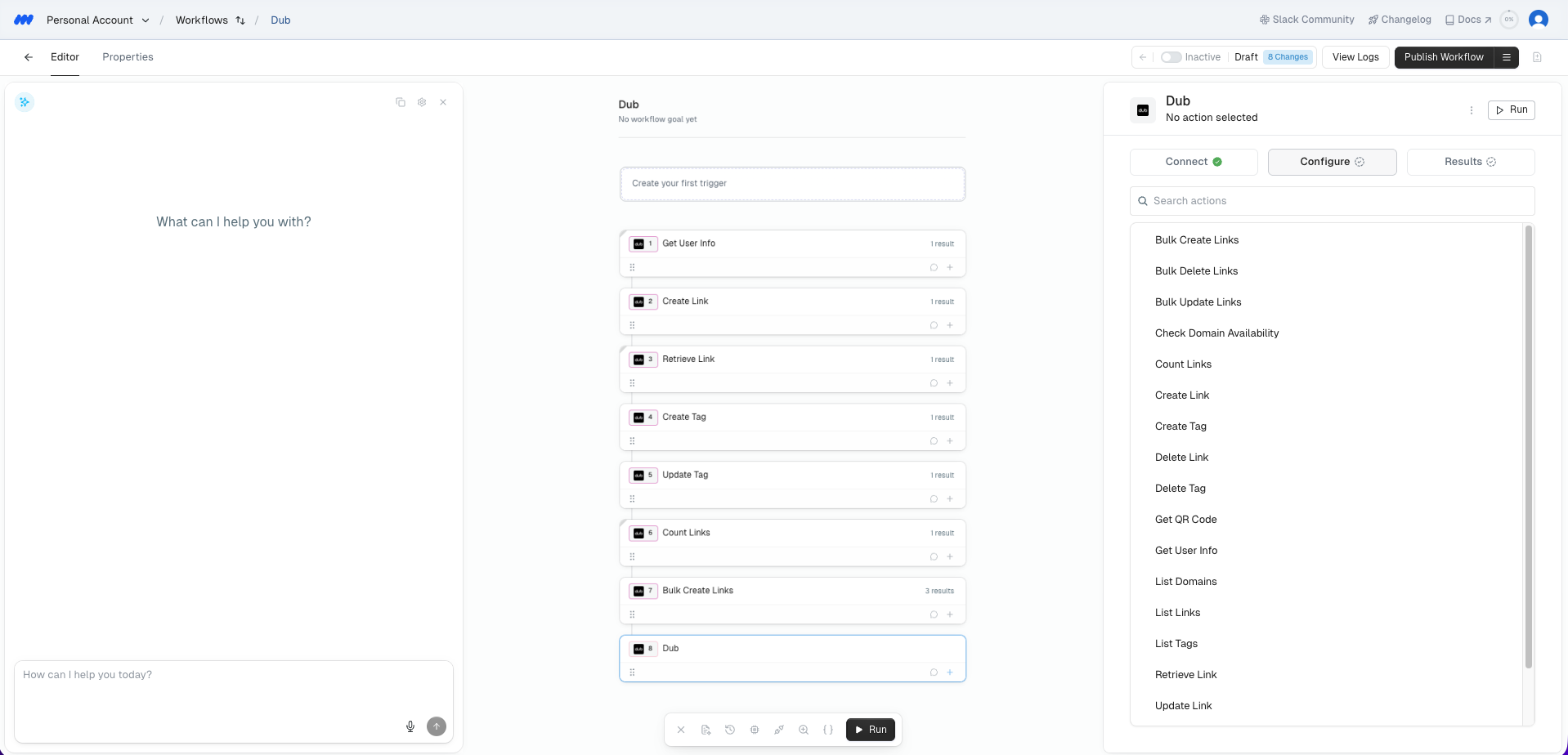
Task: Select List Domains action
Action: (x=1185, y=582)
